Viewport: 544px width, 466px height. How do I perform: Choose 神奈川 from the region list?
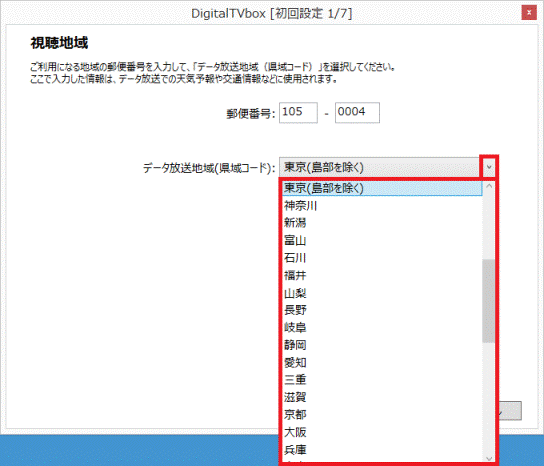tap(382, 206)
